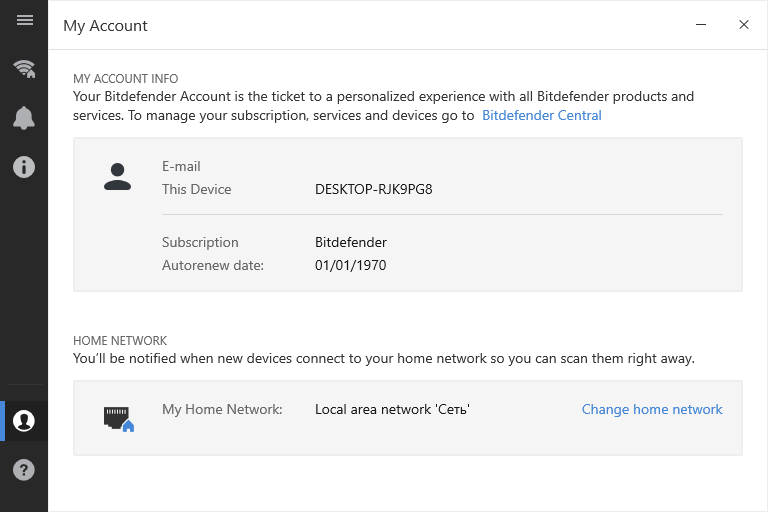Click the My Account window title
Image resolution: width=768 pixels, height=512 pixels.
pos(105,26)
